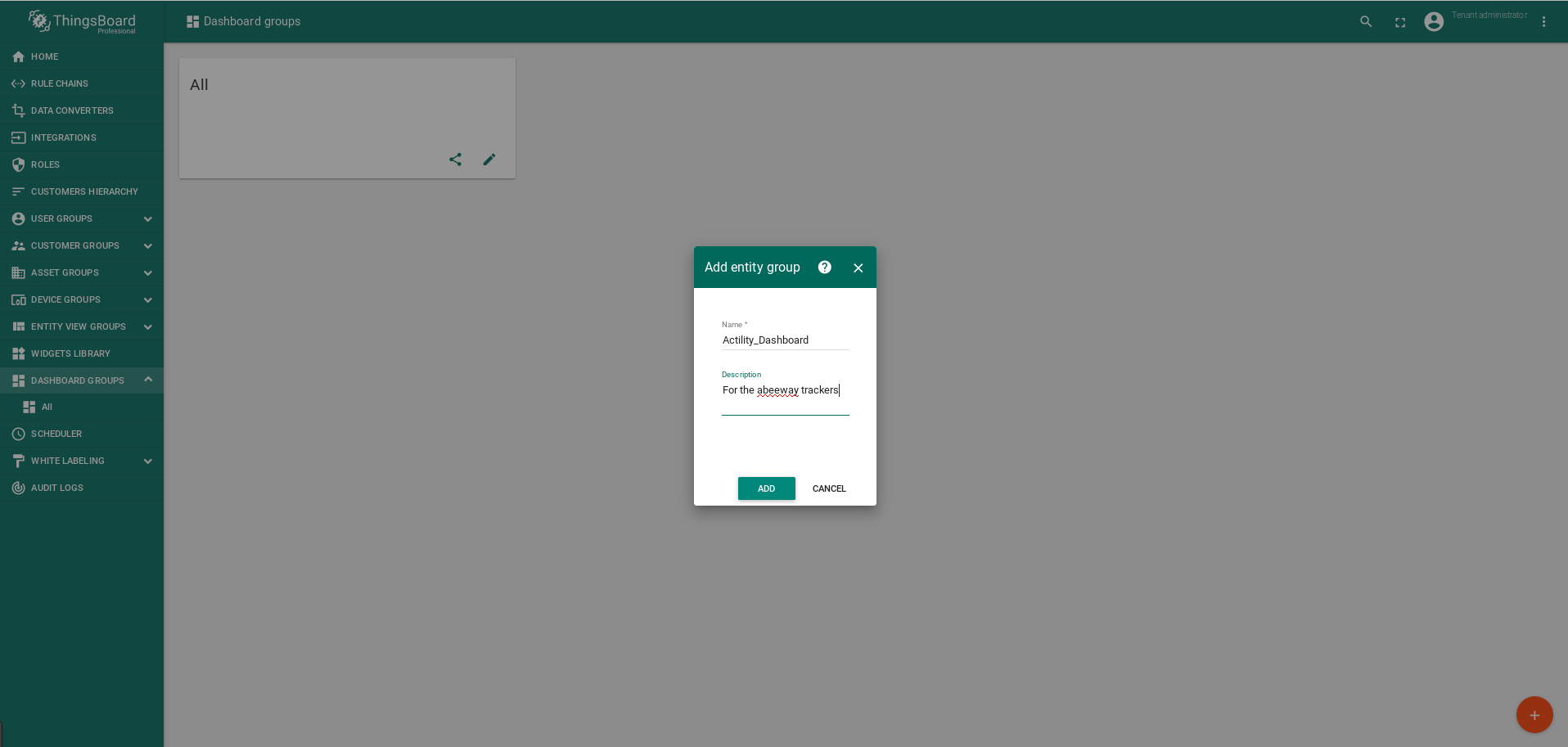Click the Description text area
Image resolution: width=1568 pixels, height=747 pixels.
(785, 398)
